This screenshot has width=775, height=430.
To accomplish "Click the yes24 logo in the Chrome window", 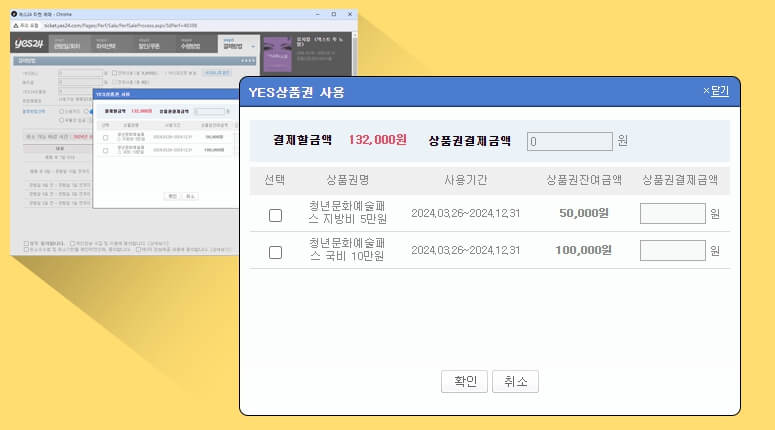I will coord(29,43).
